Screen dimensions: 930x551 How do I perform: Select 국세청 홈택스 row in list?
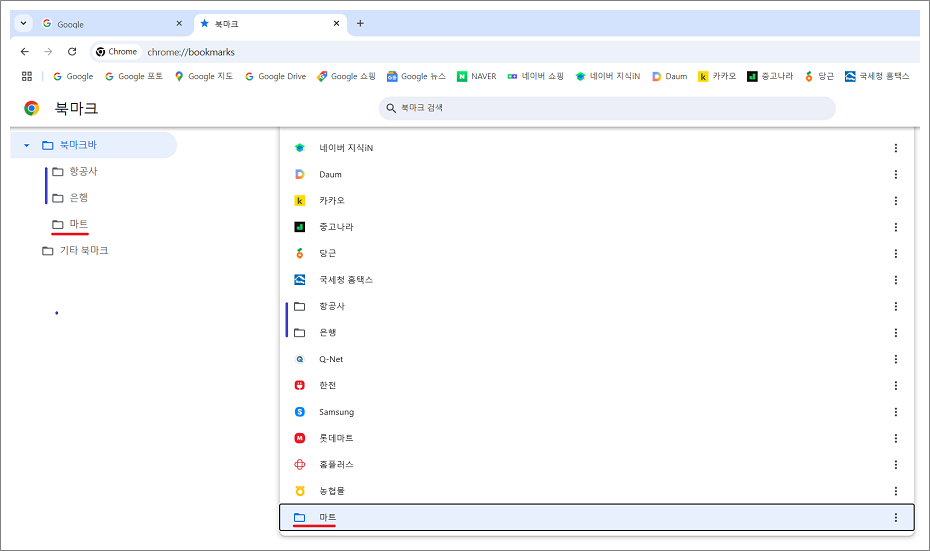597,280
